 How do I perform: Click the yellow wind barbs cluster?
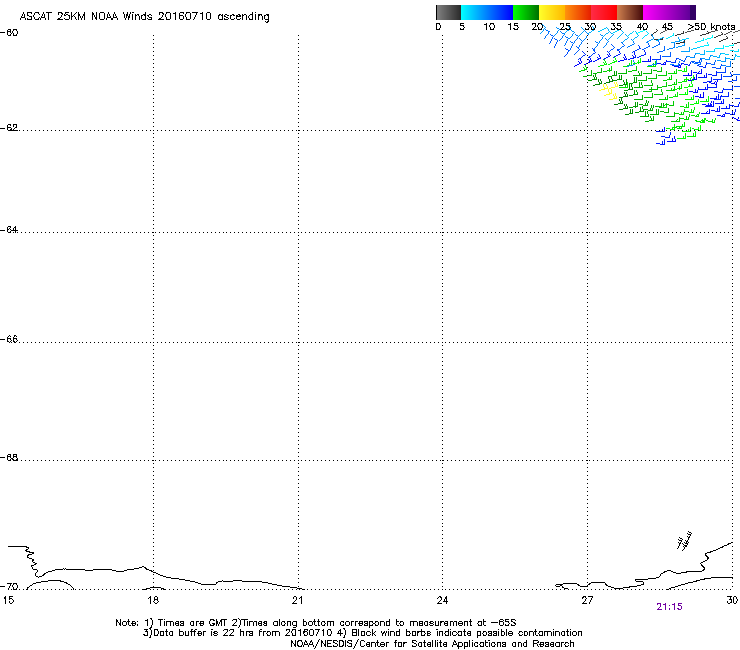(609, 90)
